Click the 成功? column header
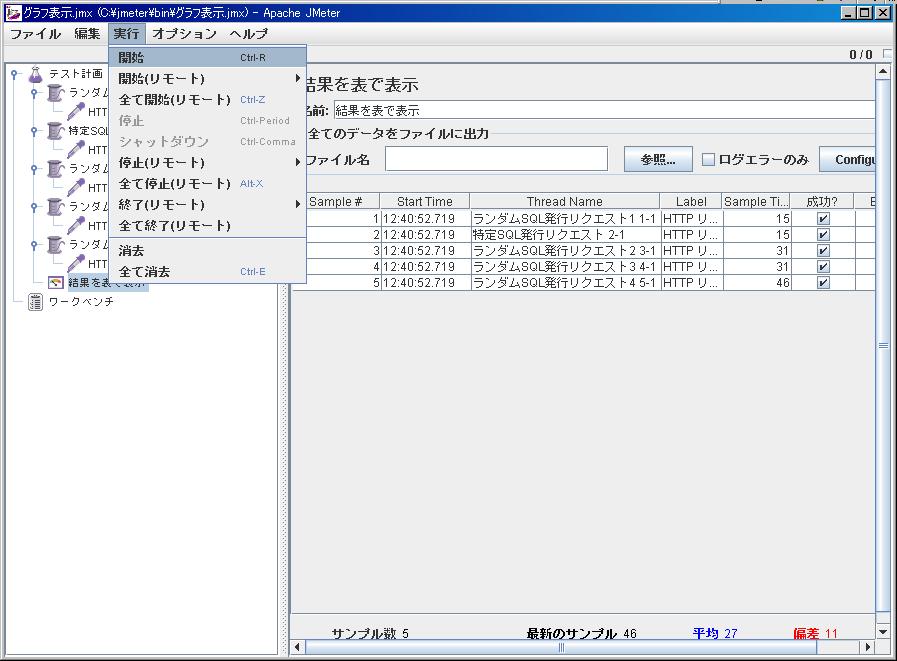Image resolution: width=897 pixels, height=661 pixels. point(823,201)
